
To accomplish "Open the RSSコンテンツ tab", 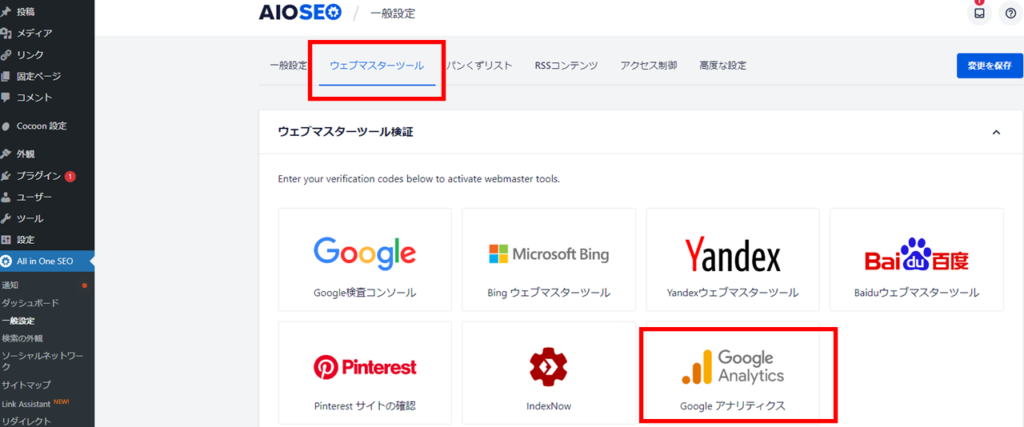I will coord(566,65).
